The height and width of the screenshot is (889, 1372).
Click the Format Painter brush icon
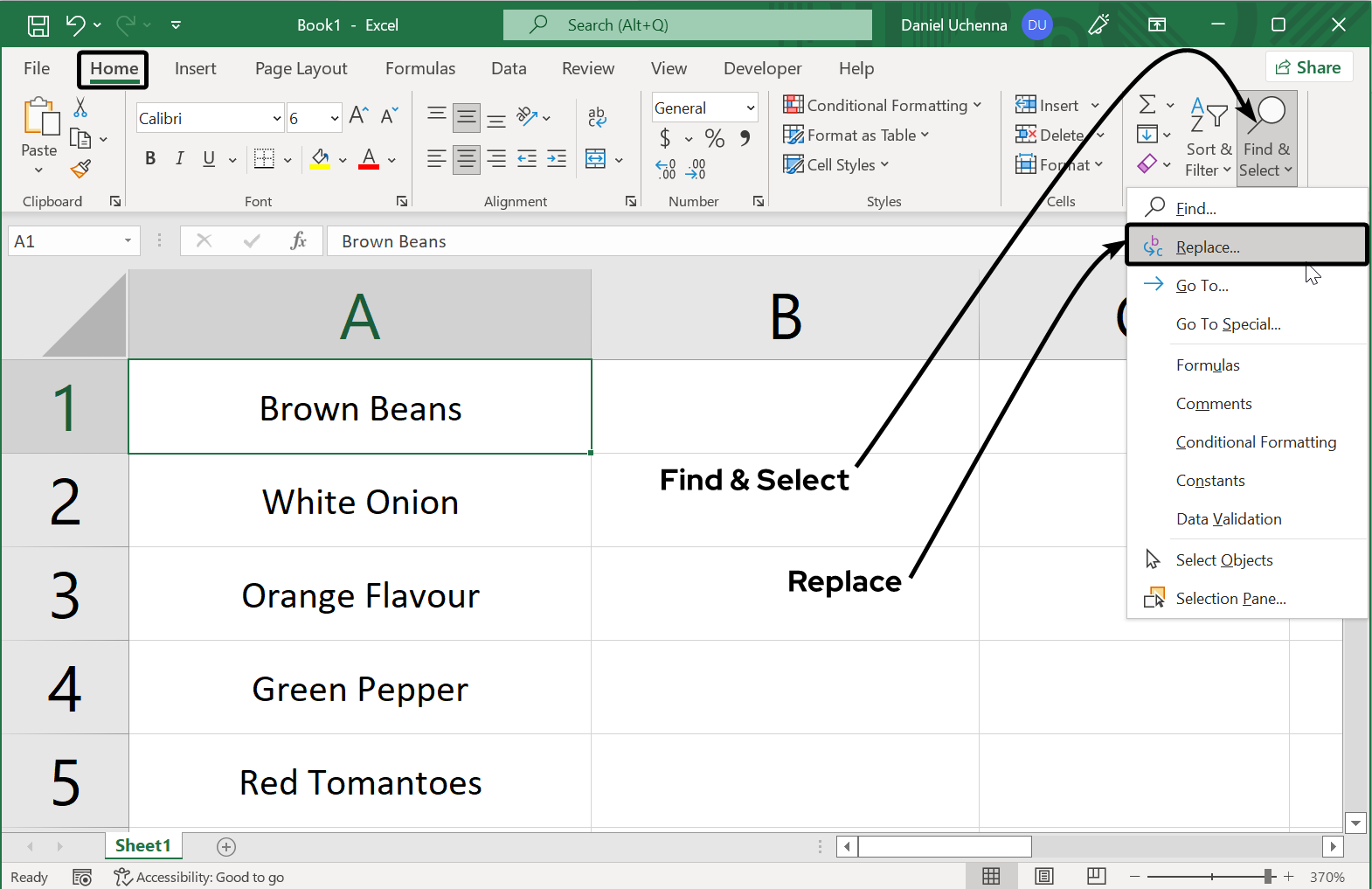click(x=80, y=169)
